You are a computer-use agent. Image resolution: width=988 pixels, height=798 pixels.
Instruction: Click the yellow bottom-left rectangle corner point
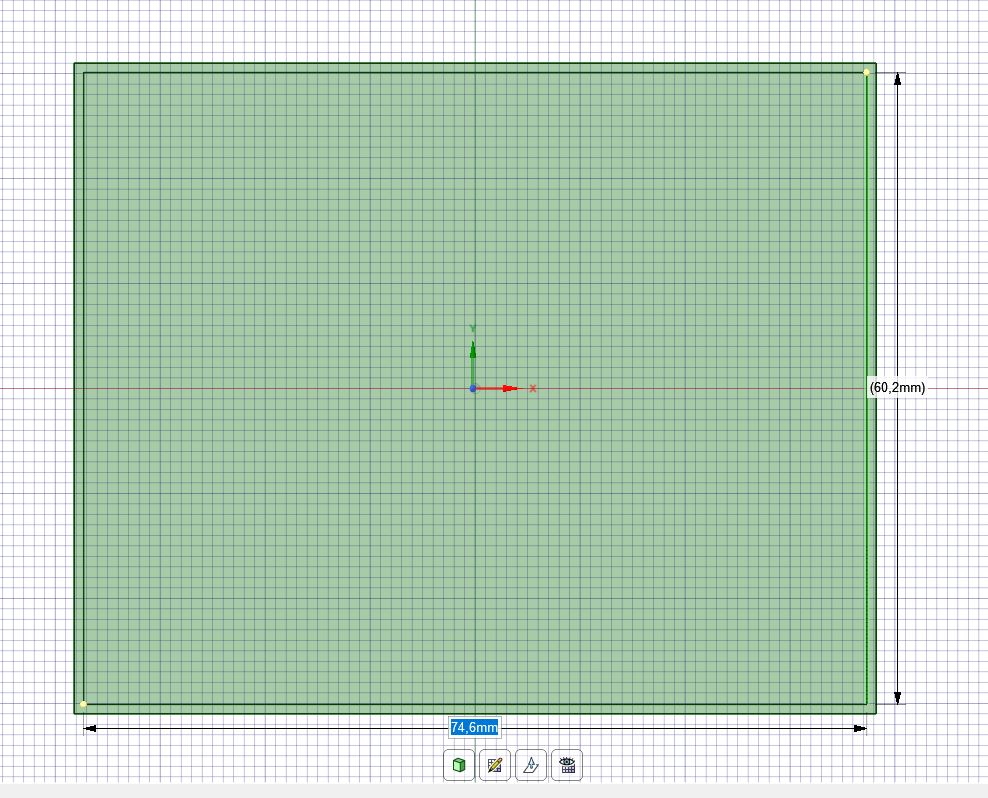[83, 704]
